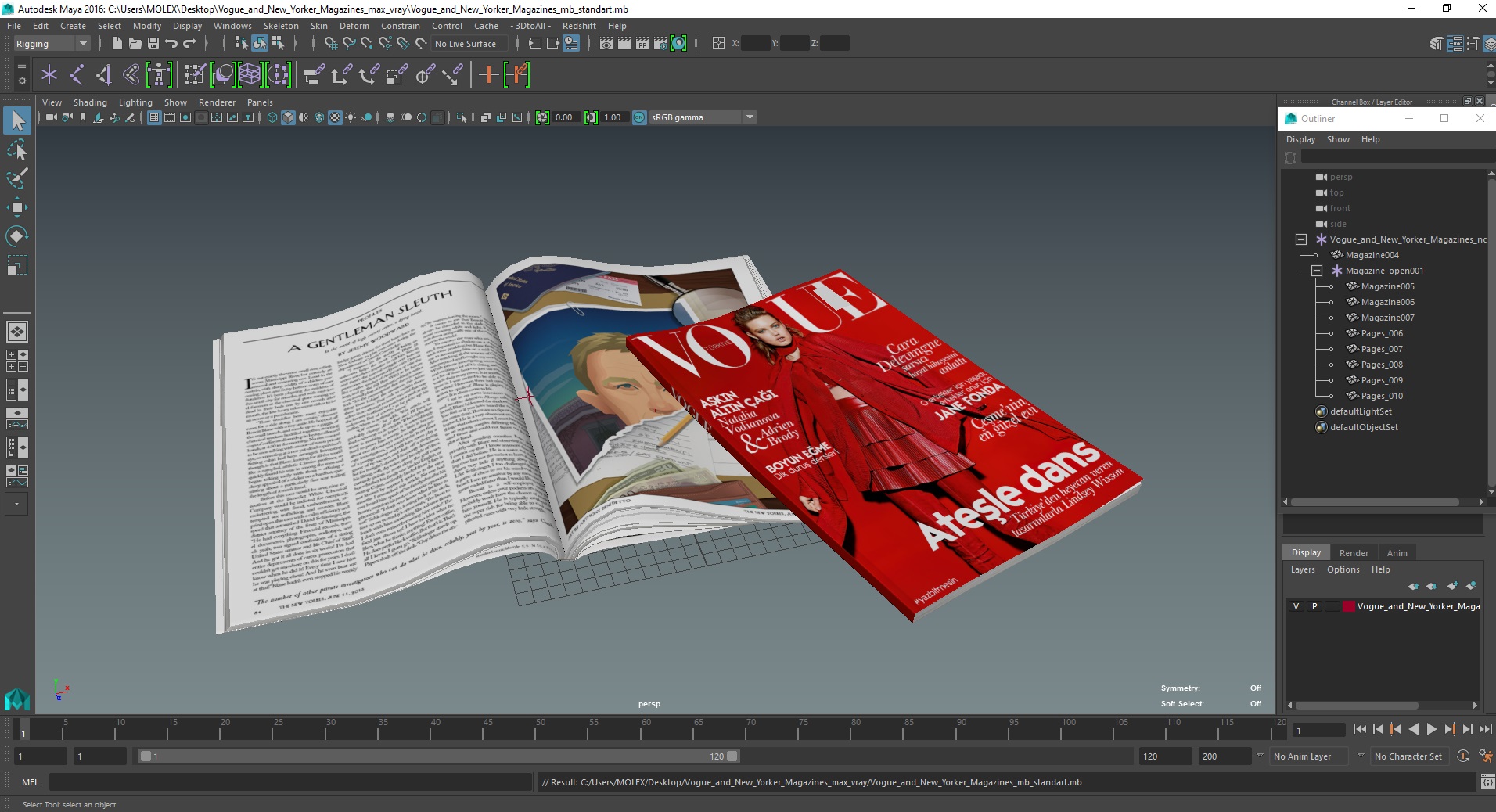This screenshot has height=812, width=1496.
Task: Open Render Settings clapboard icon
Action: click(660, 44)
